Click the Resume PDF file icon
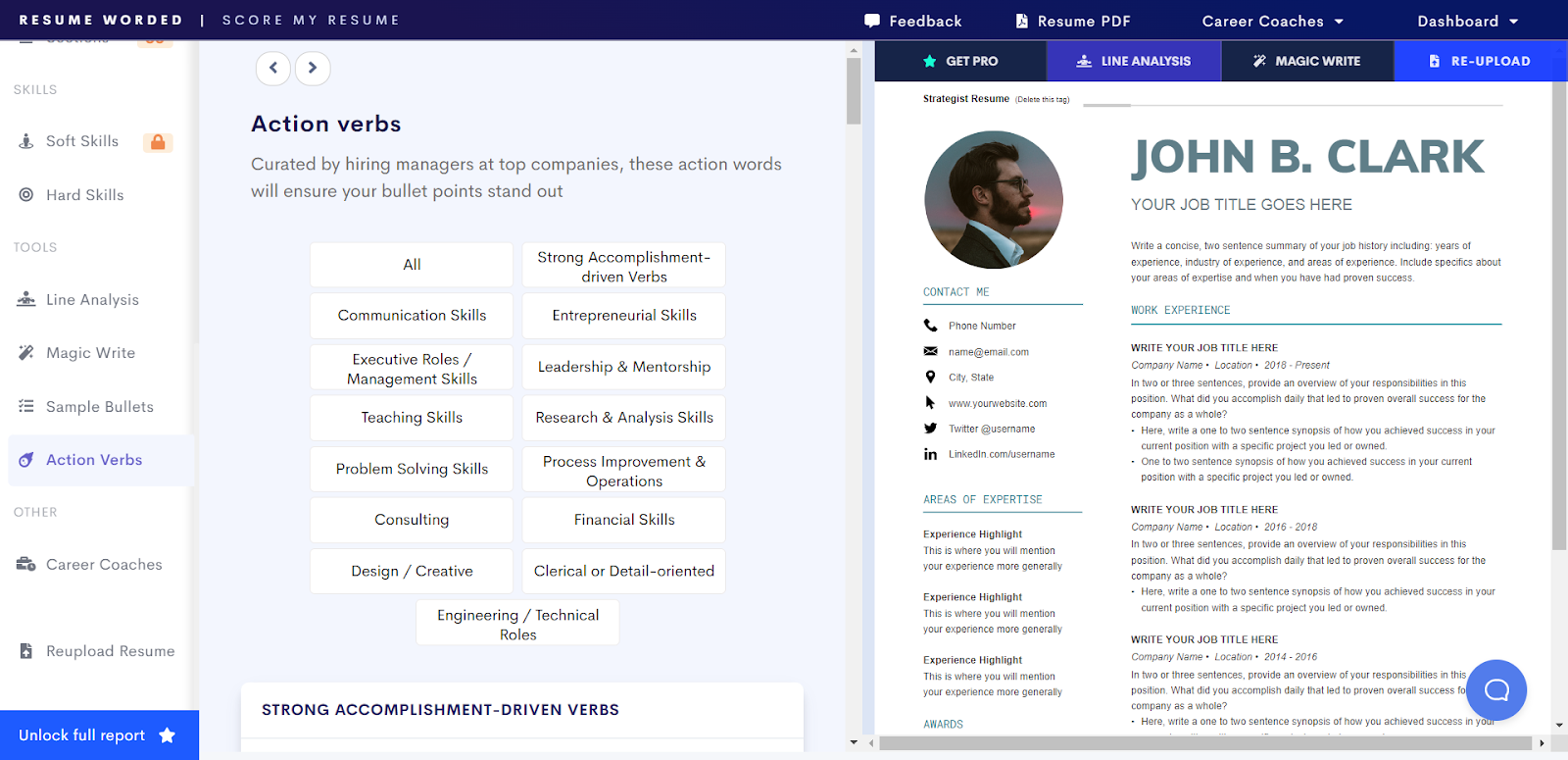The height and width of the screenshot is (760, 1568). [1022, 21]
